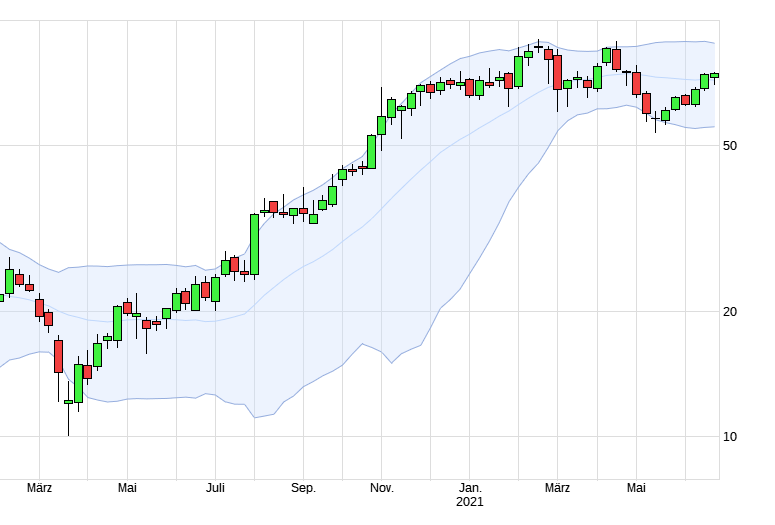Select the tall green early November candle

pyautogui.click(x=371, y=151)
